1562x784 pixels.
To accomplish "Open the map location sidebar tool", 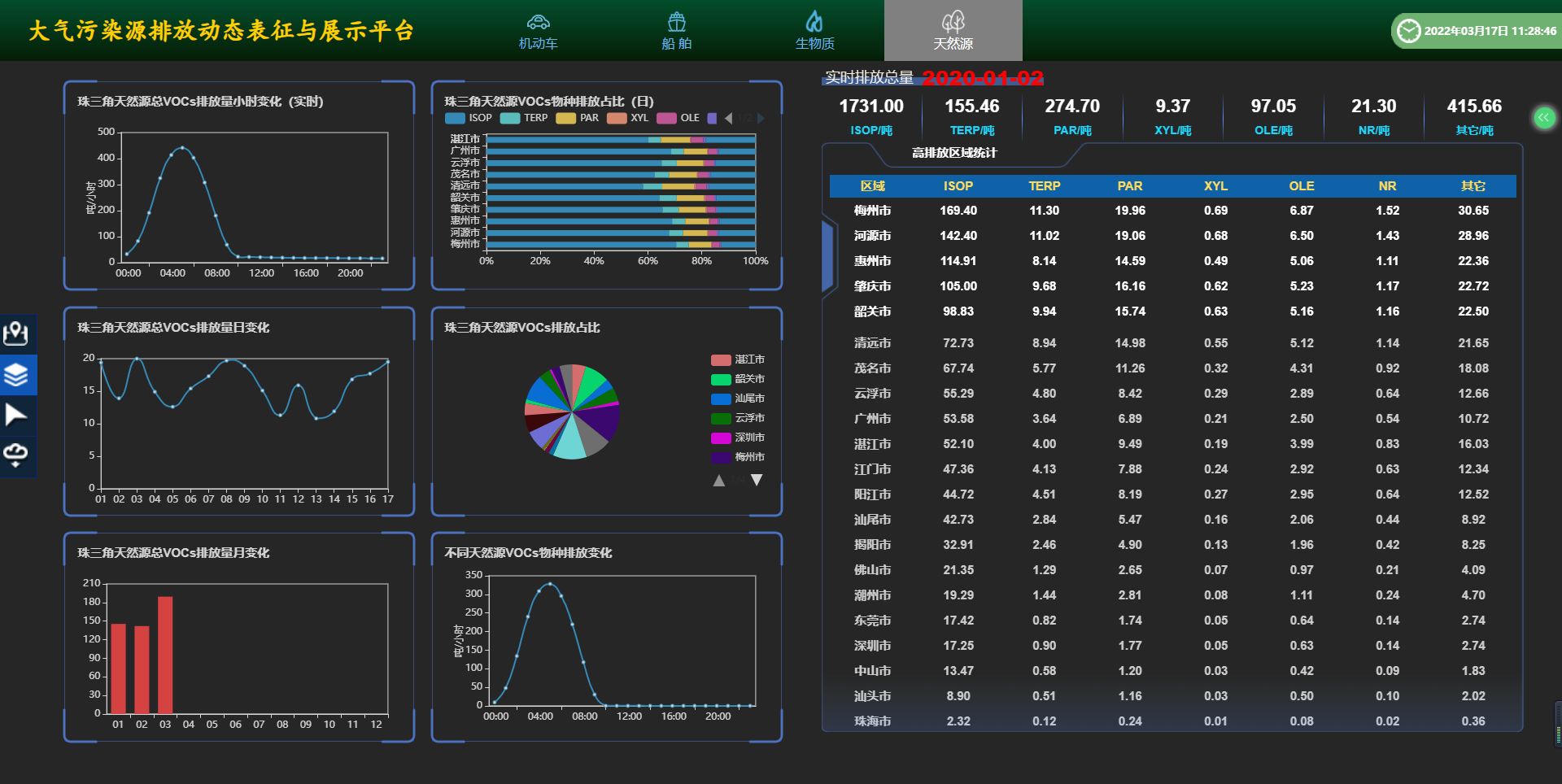I will [x=16, y=334].
